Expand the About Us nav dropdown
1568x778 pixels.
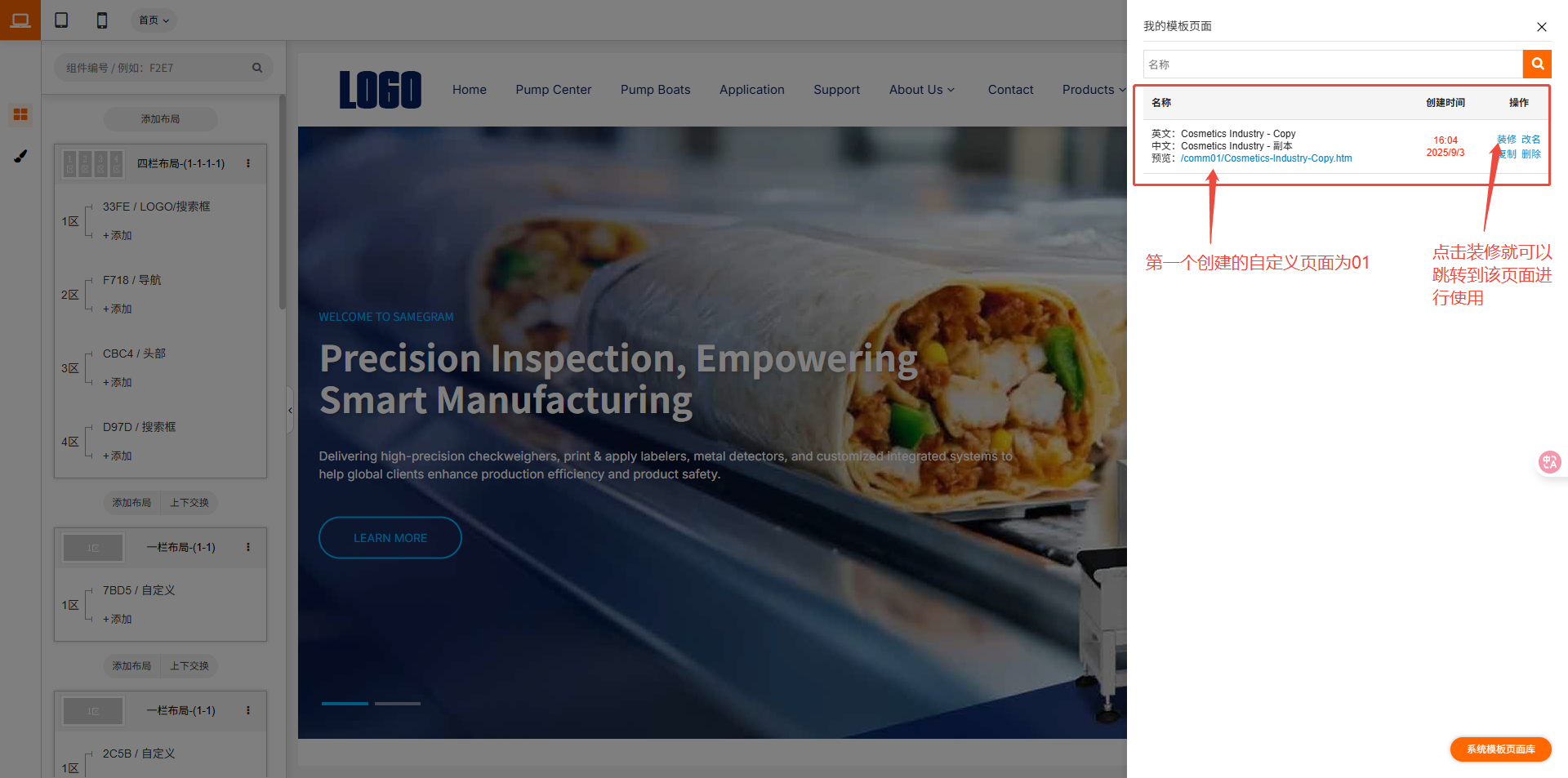coord(922,90)
